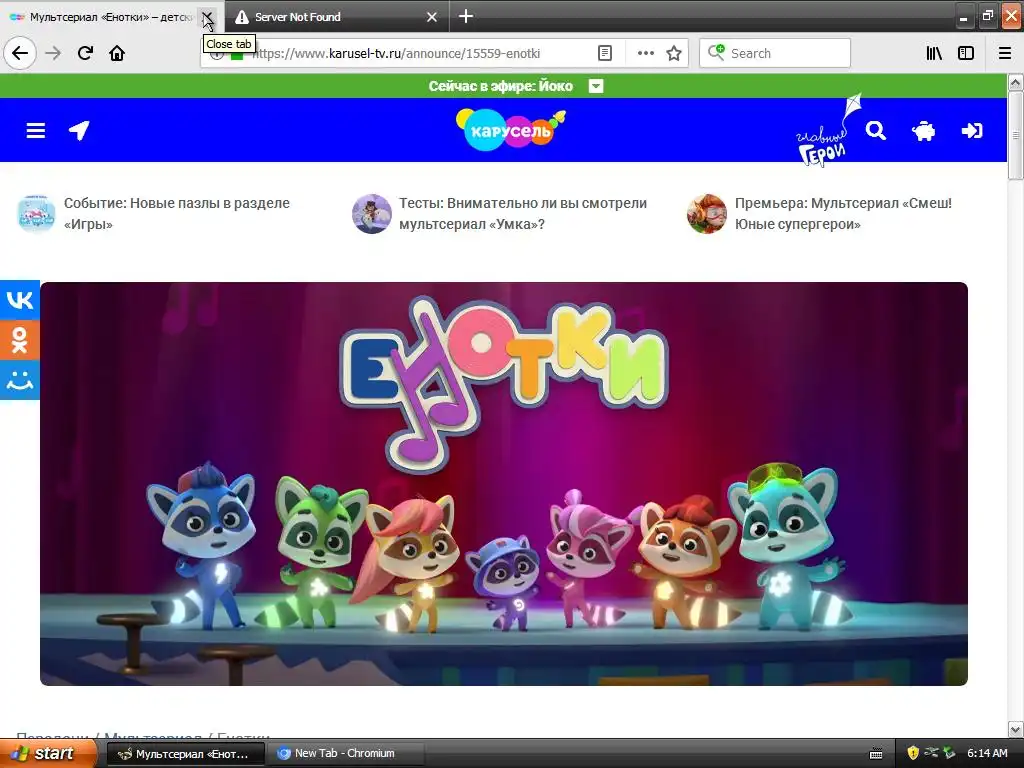Click the Карусель logo
The height and width of the screenshot is (768, 1024).
point(510,129)
